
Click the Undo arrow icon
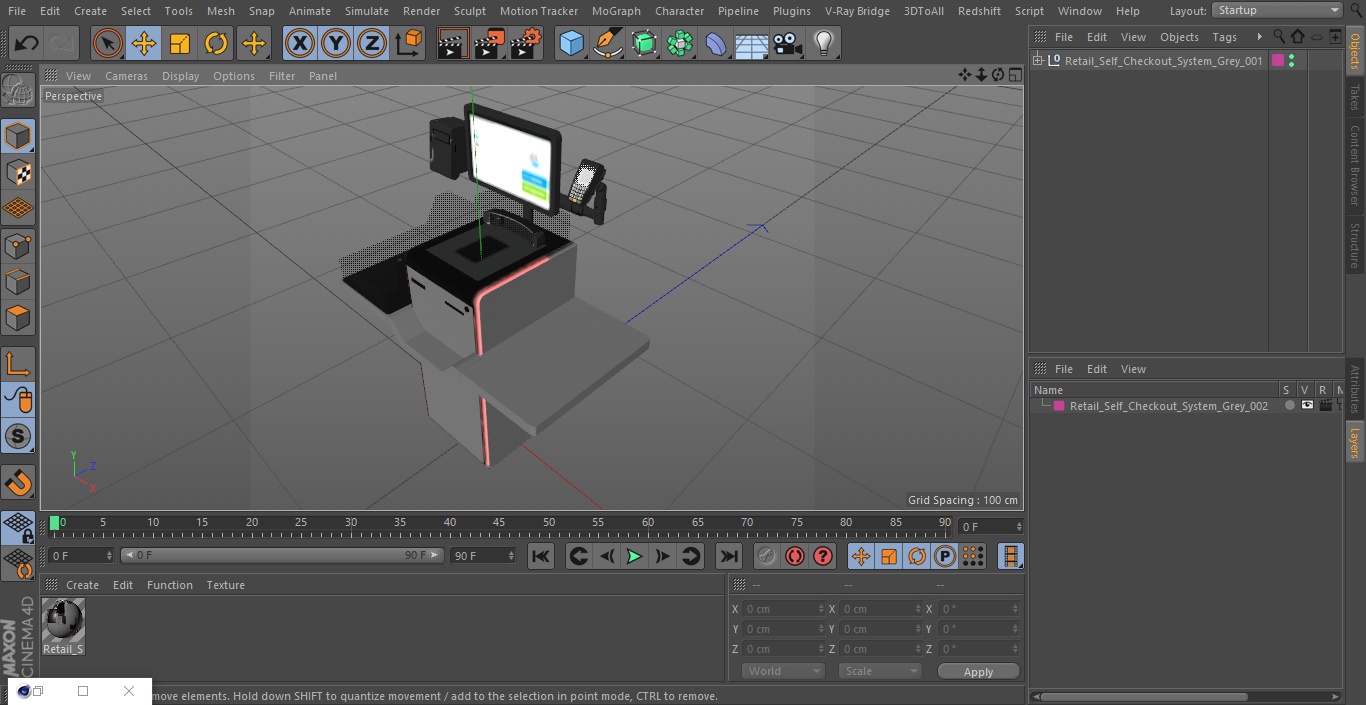point(27,44)
